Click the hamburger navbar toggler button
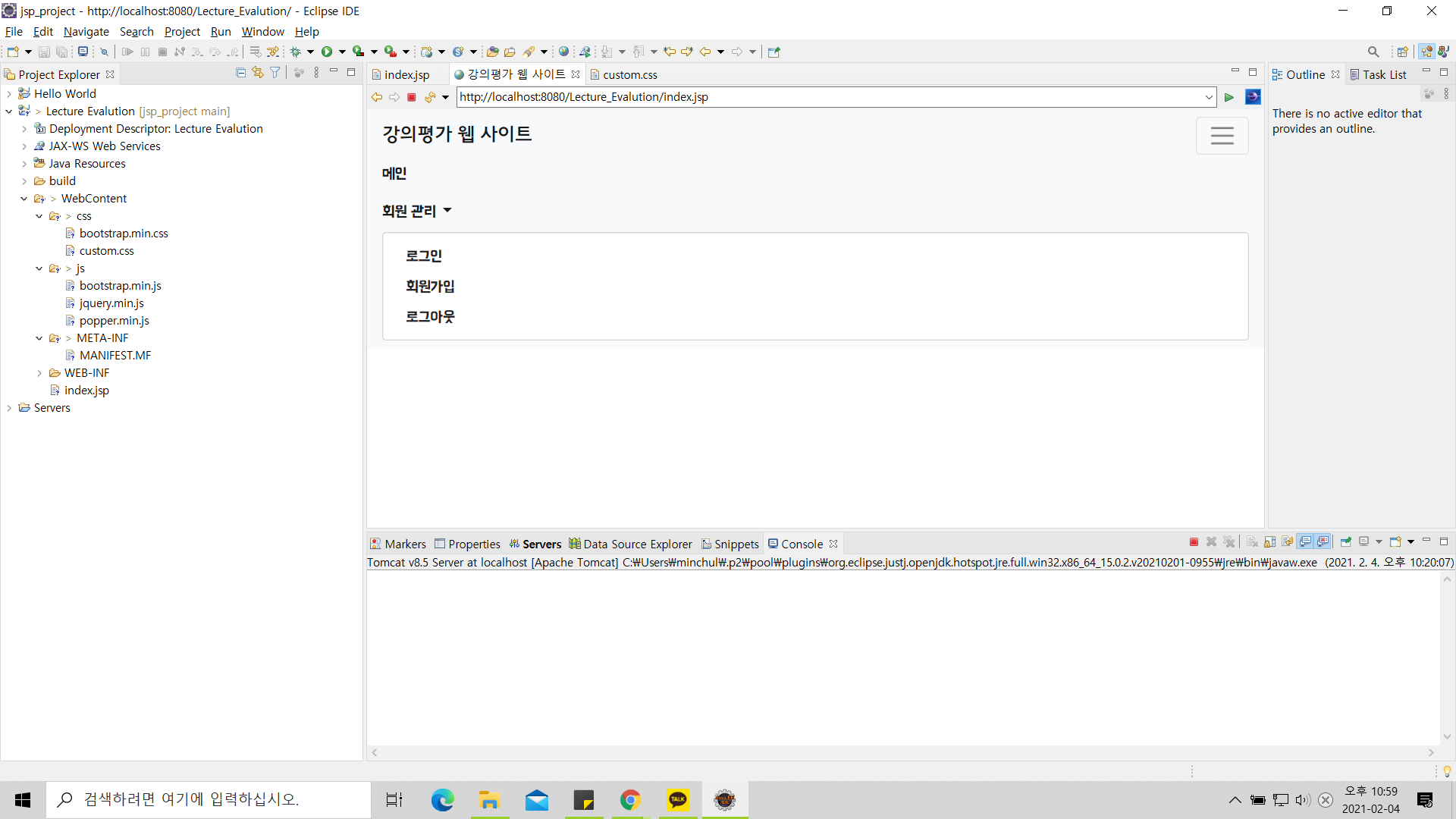The width and height of the screenshot is (1456, 819). tap(1222, 136)
